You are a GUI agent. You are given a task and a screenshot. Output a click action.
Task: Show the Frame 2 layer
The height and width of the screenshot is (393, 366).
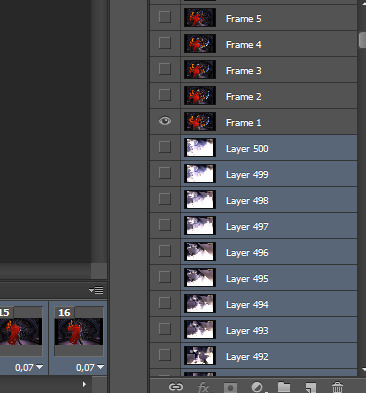[165, 95]
